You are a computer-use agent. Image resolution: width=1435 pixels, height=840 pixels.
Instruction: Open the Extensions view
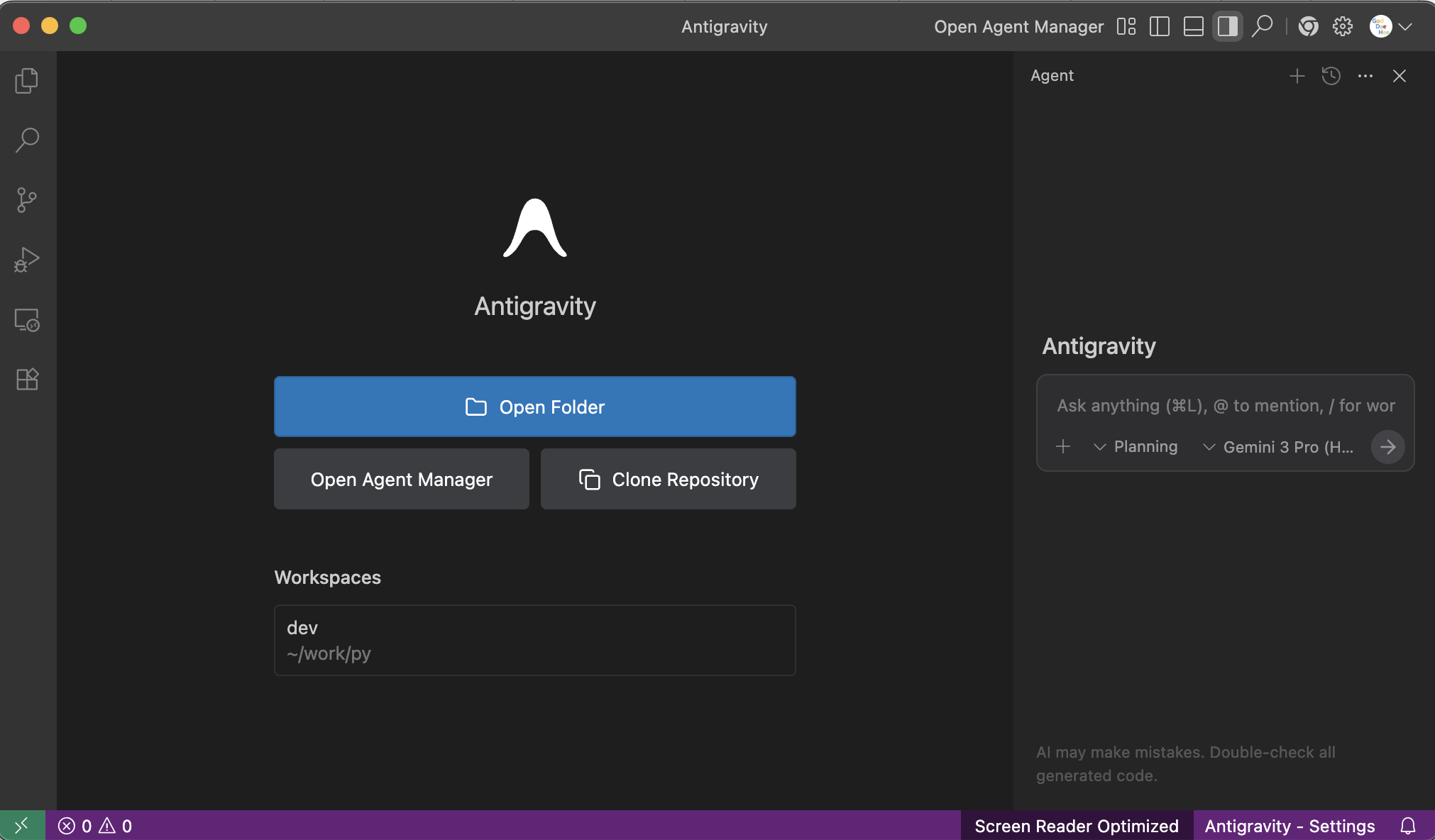(x=27, y=380)
